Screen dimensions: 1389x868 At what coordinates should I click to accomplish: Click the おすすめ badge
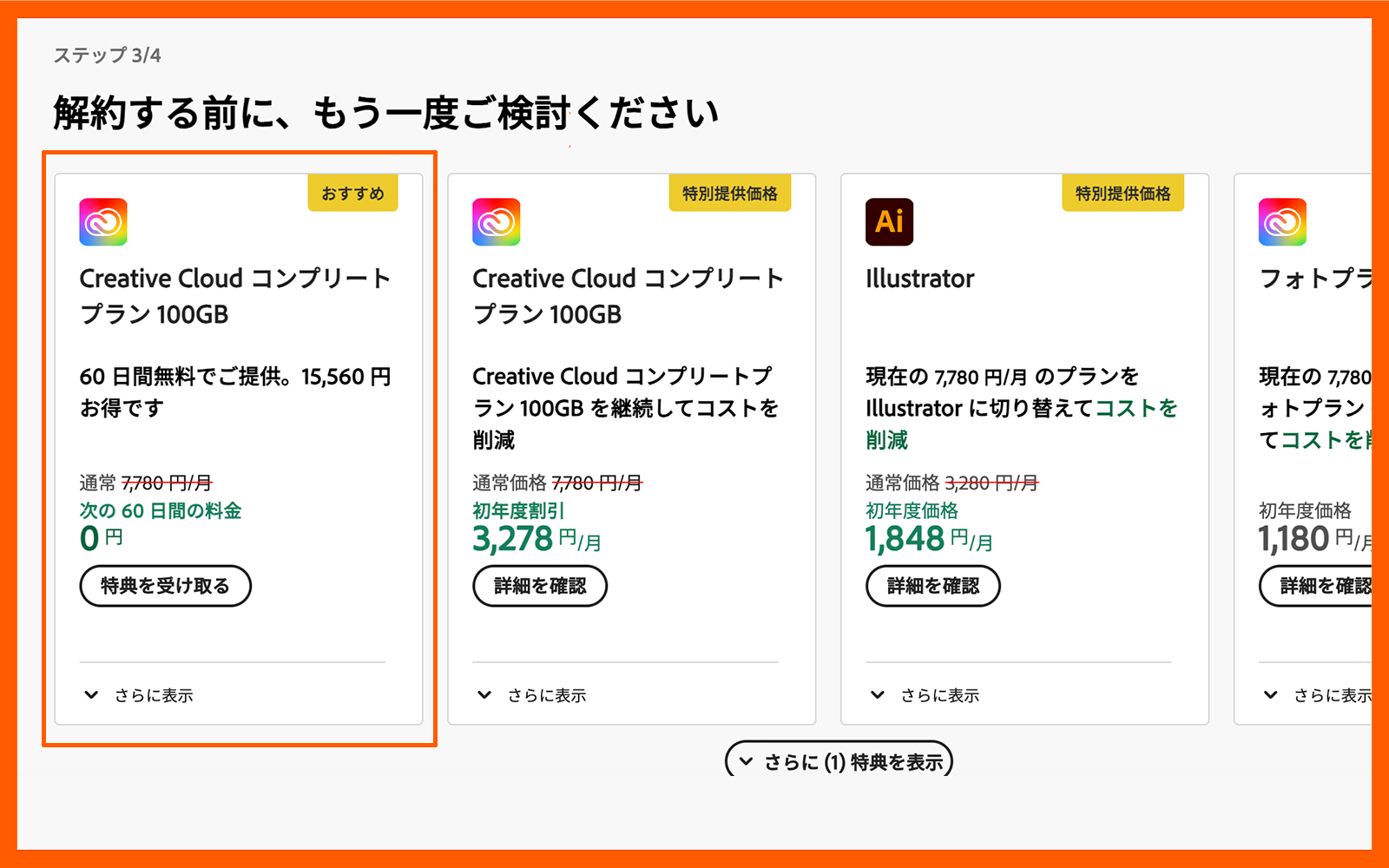[x=352, y=194]
